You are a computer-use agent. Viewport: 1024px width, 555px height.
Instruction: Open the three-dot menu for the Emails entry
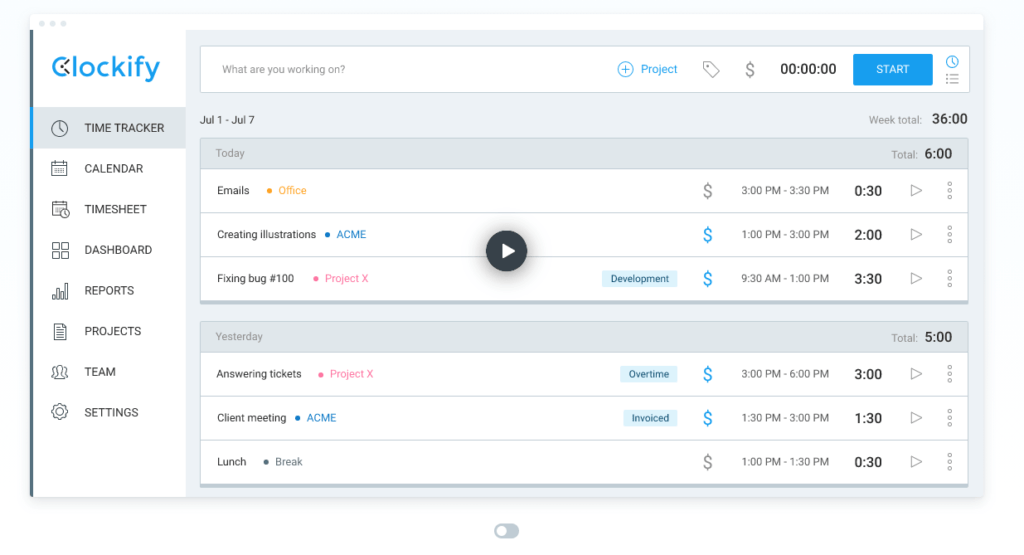tap(950, 191)
